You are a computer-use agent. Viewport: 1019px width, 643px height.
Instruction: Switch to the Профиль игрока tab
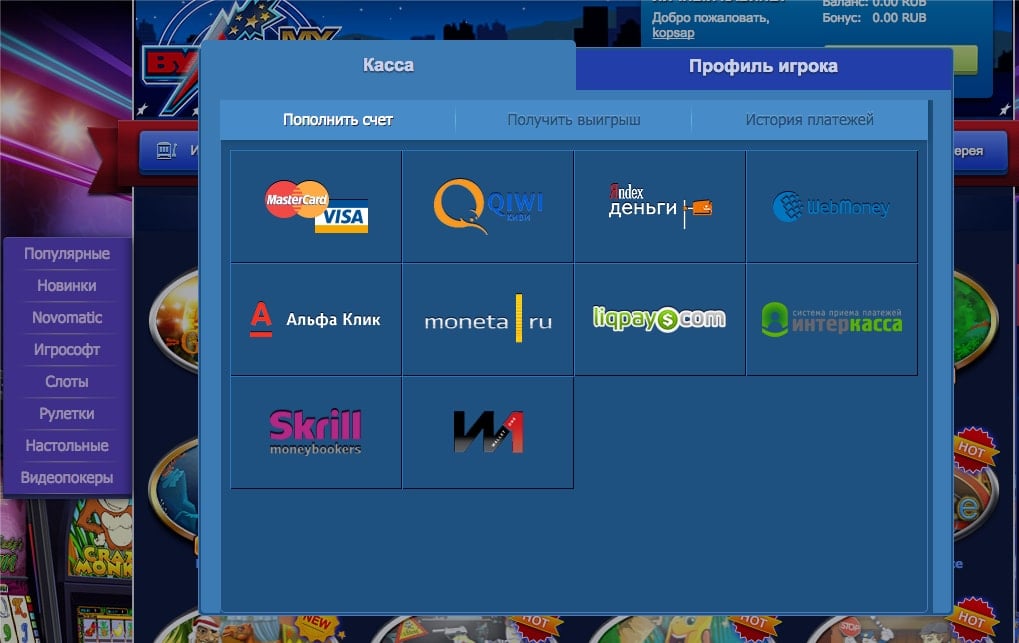pos(763,67)
